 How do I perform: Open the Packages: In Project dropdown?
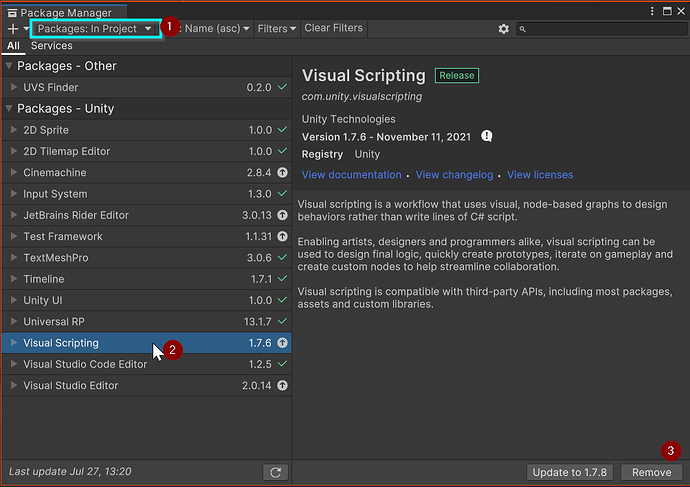point(95,29)
